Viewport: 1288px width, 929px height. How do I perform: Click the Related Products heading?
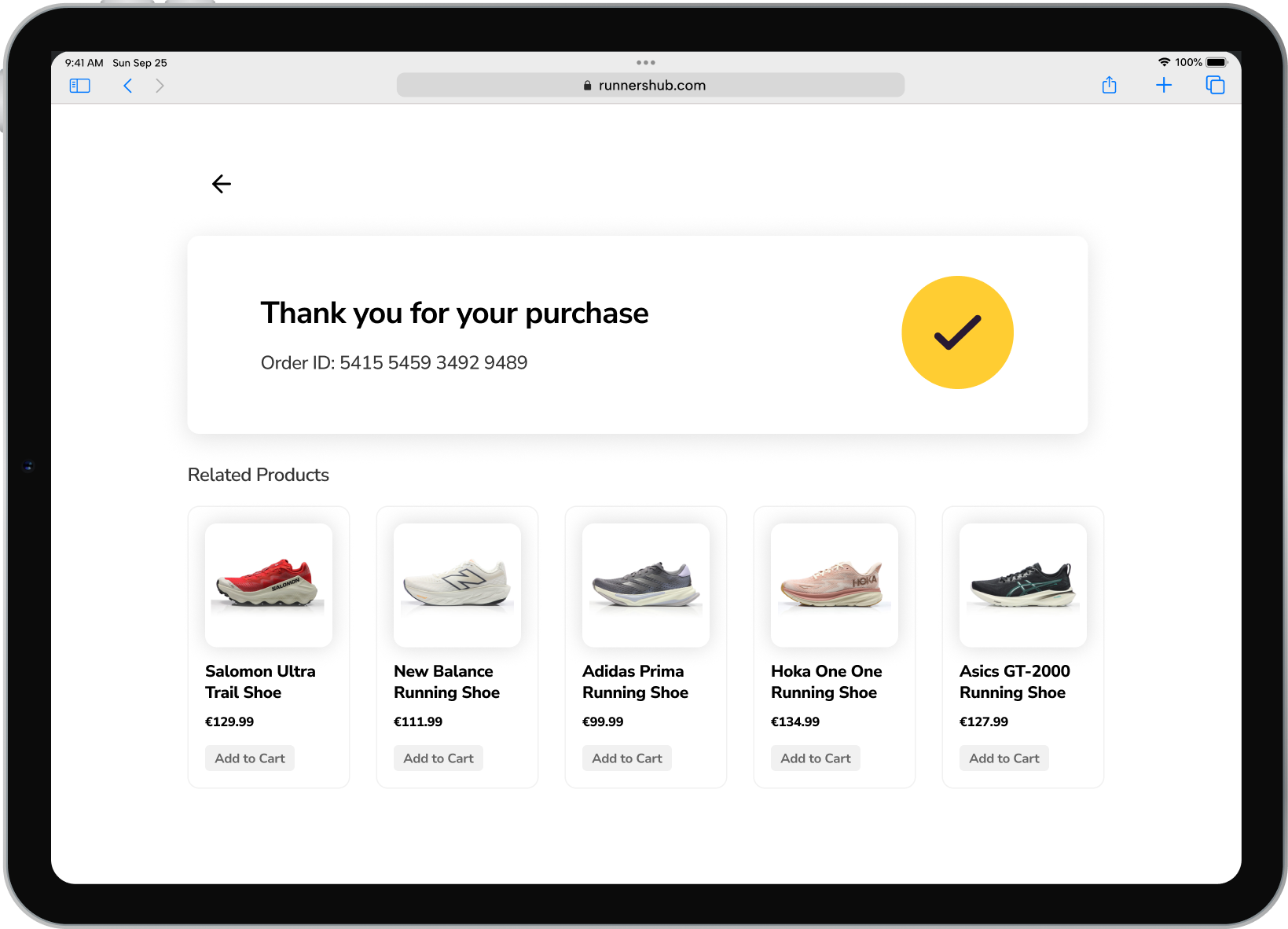coord(258,475)
